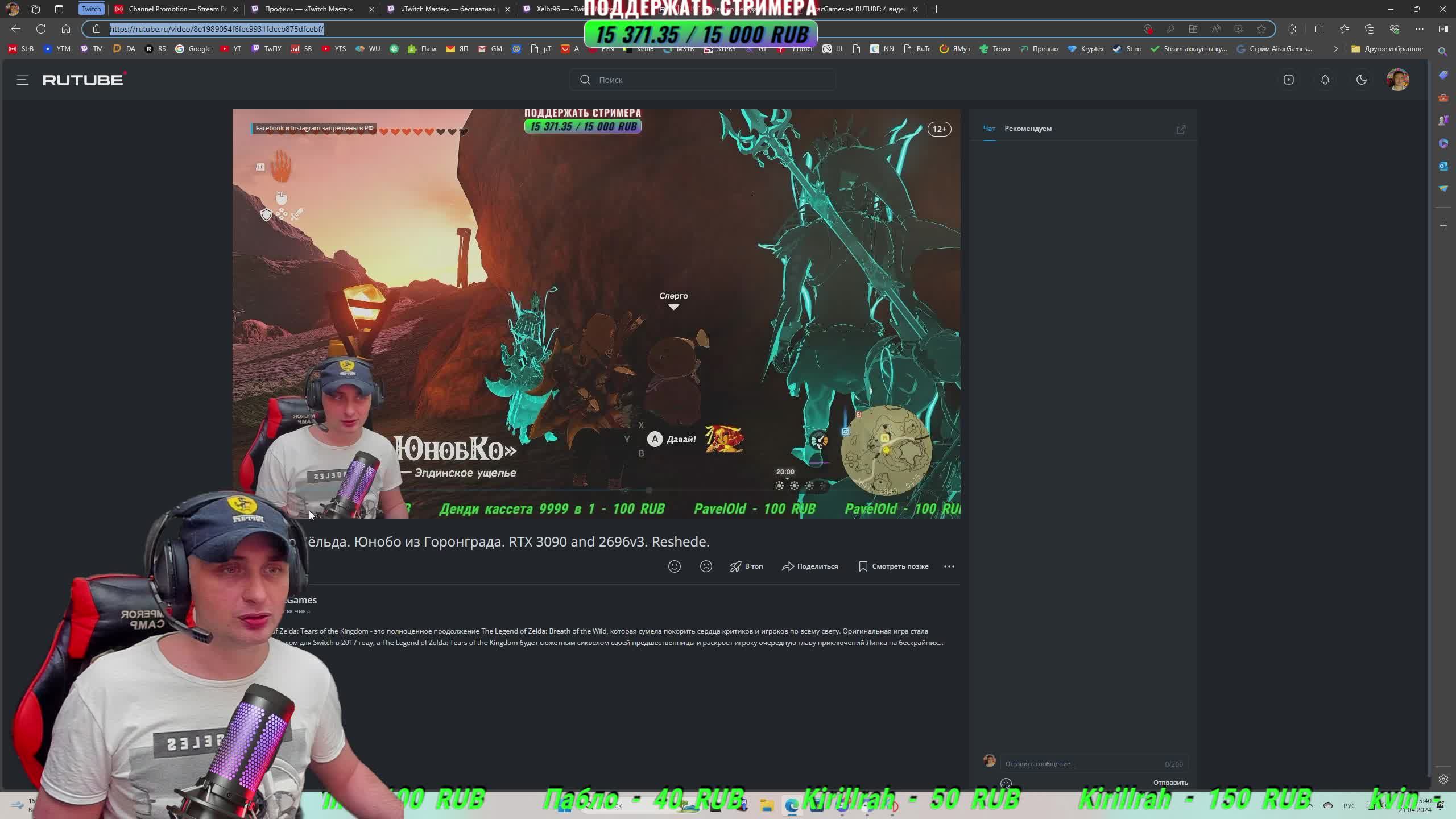Like the video with the smiley icon
This screenshot has width=1456, height=819.
[x=674, y=566]
